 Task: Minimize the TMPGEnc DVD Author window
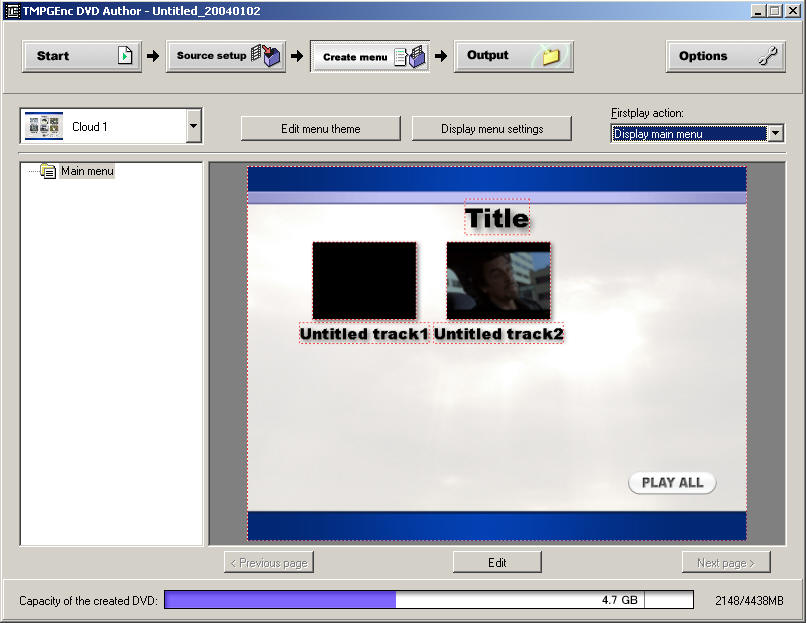point(757,11)
